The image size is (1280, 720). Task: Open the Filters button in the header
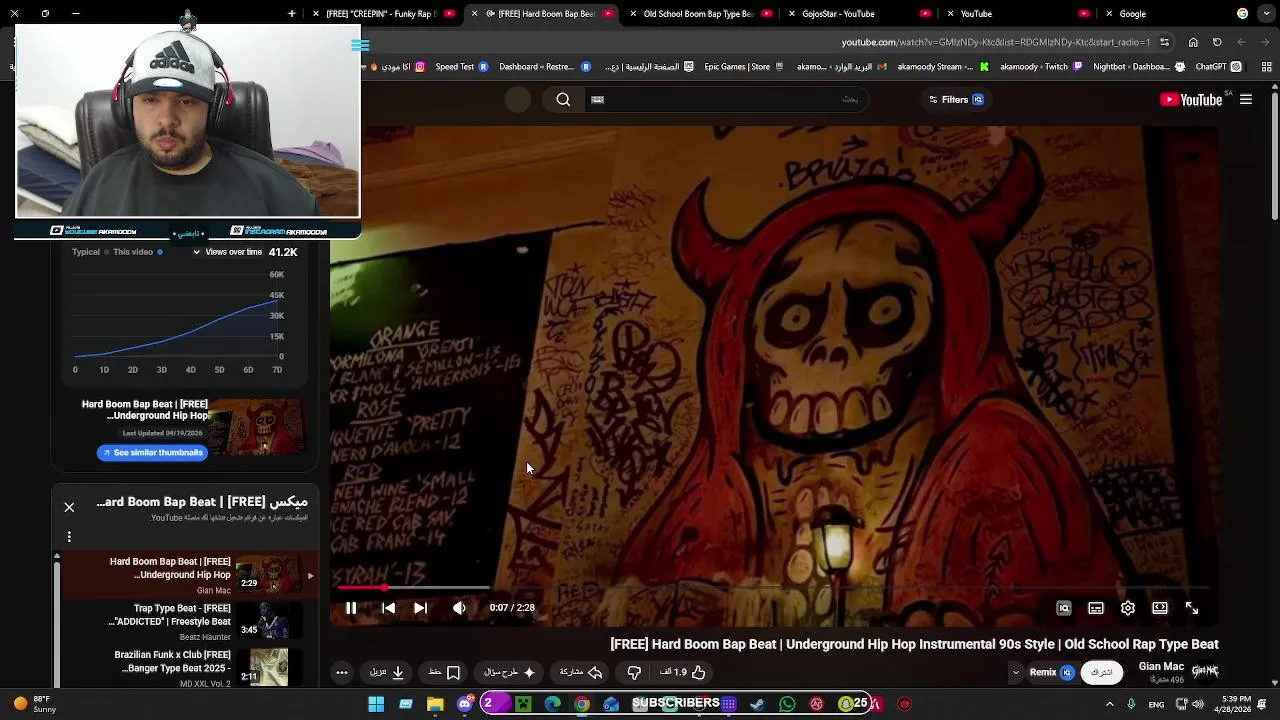click(956, 99)
